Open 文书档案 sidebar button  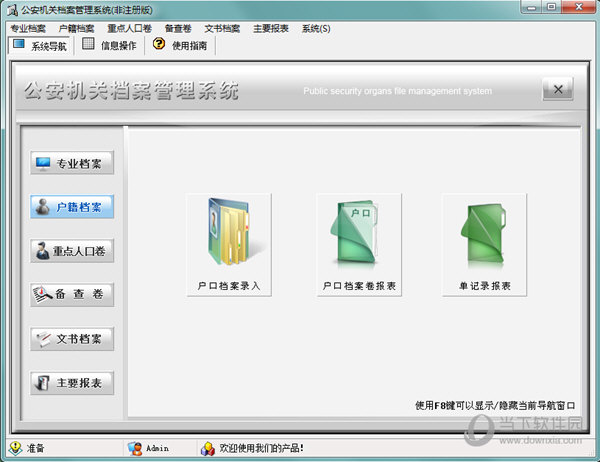(x=72, y=339)
